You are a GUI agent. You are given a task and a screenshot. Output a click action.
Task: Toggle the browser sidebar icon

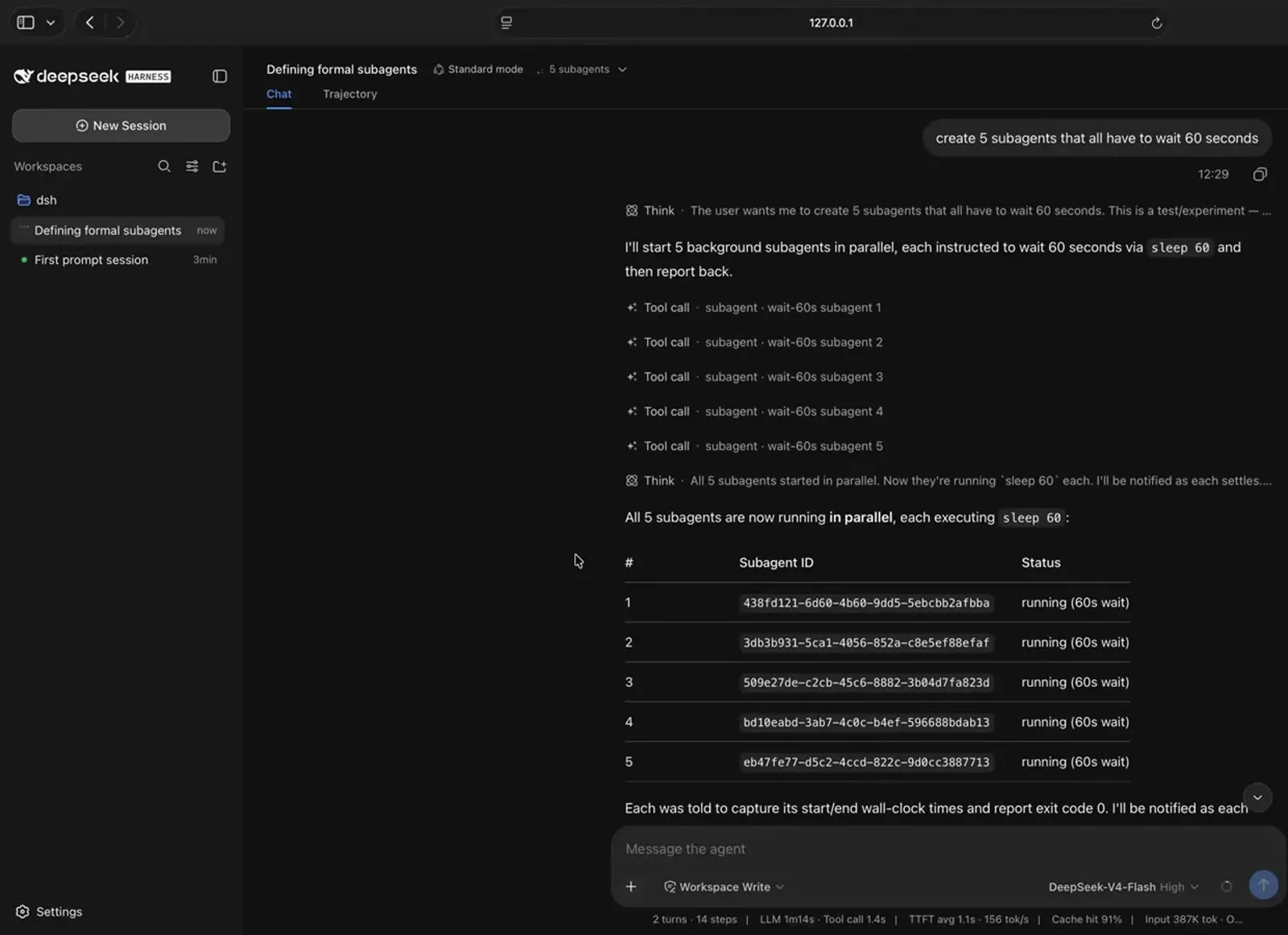26,23
